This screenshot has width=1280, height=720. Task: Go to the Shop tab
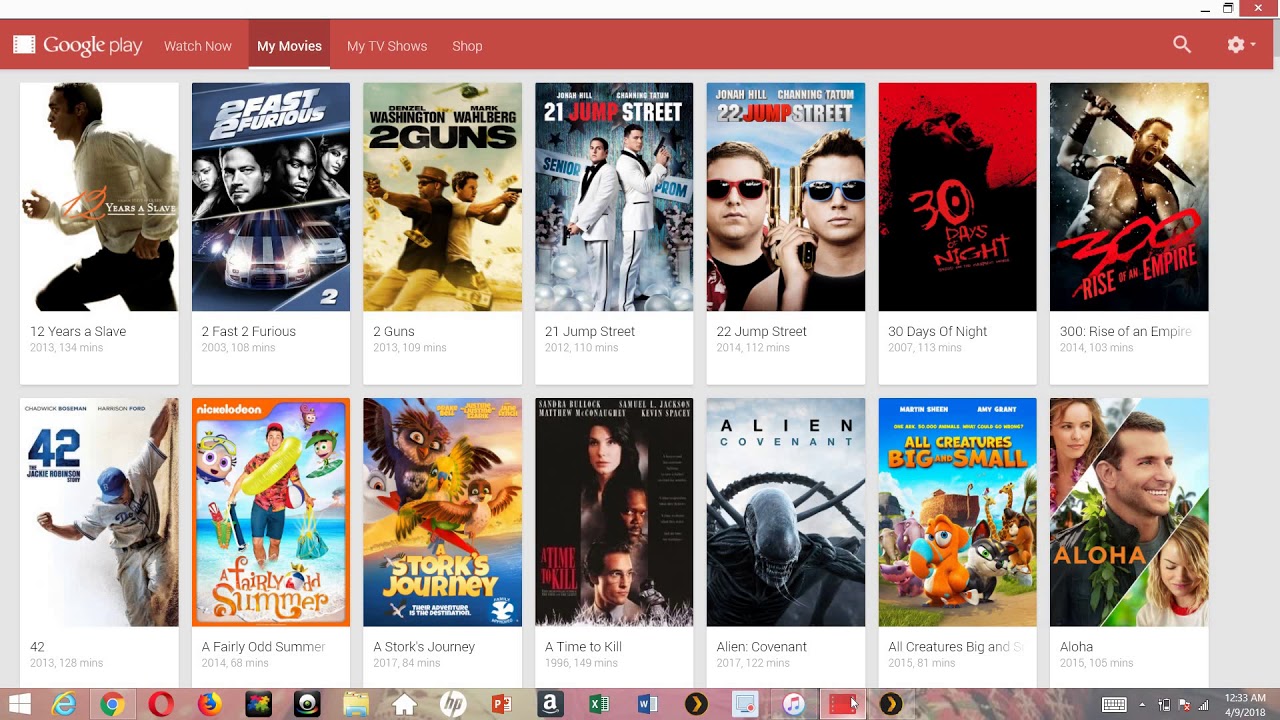467,46
